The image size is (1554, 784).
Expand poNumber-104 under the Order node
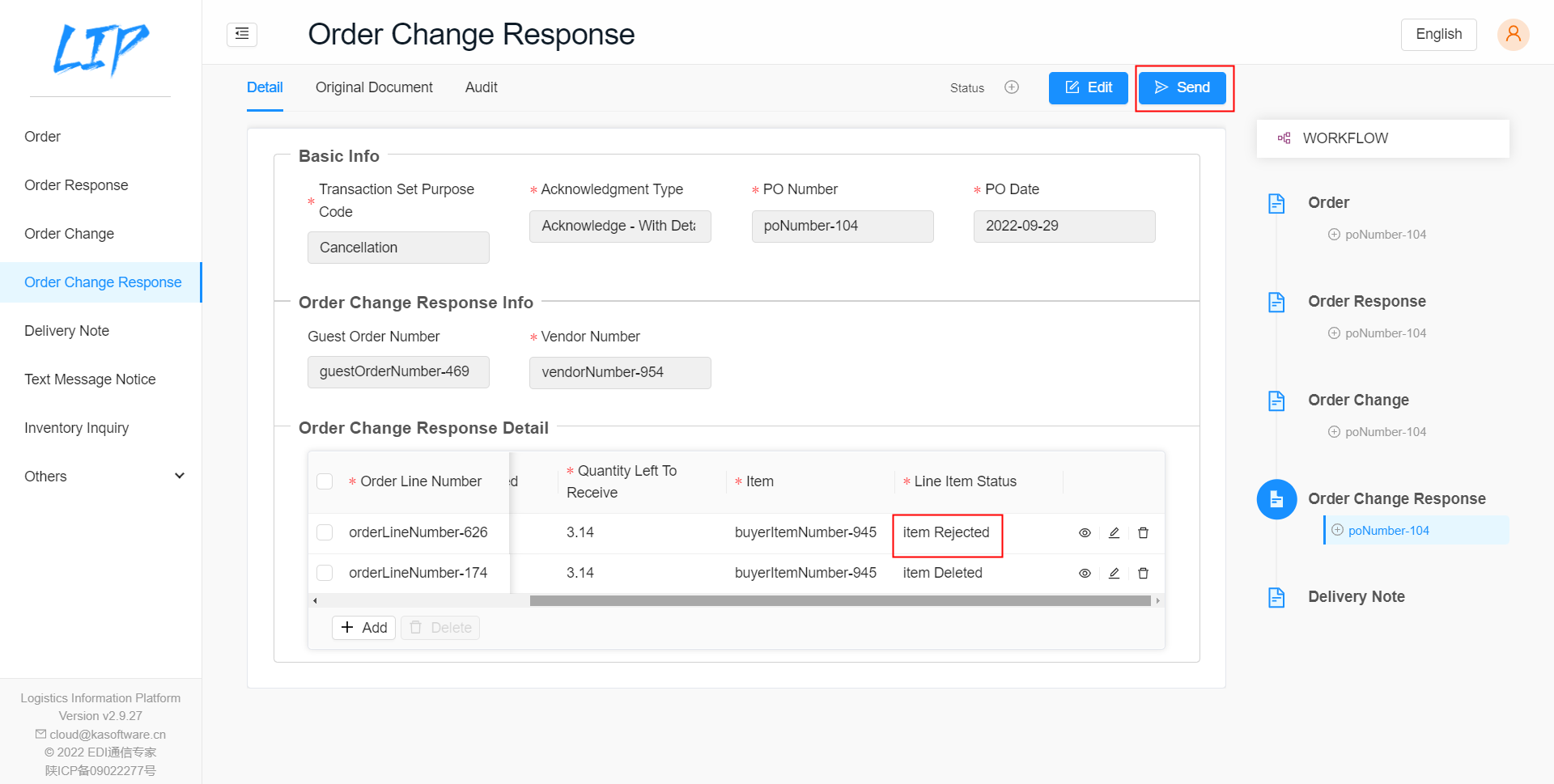click(x=1334, y=234)
